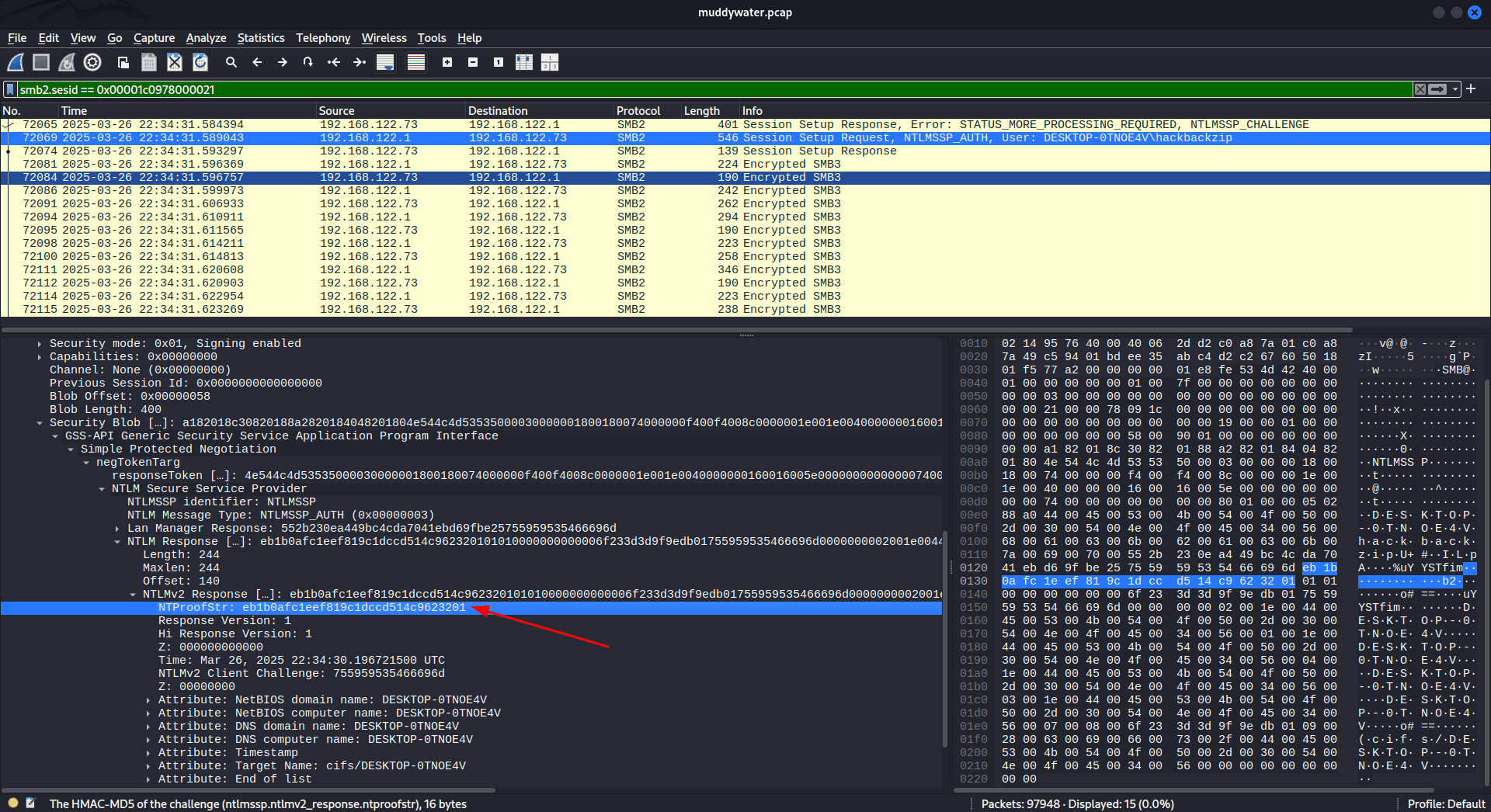Click the Find packet magnifier icon
This screenshot has height=812, width=1491.
click(231, 62)
